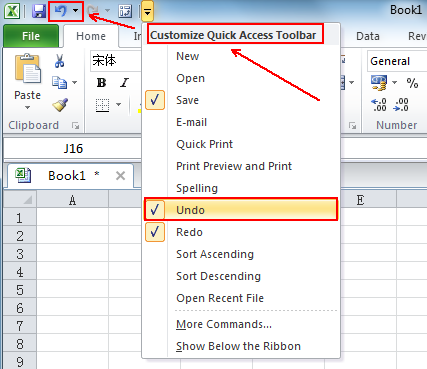This screenshot has width=427, height=369.
Task: Open the General number format box
Action: [397, 61]
